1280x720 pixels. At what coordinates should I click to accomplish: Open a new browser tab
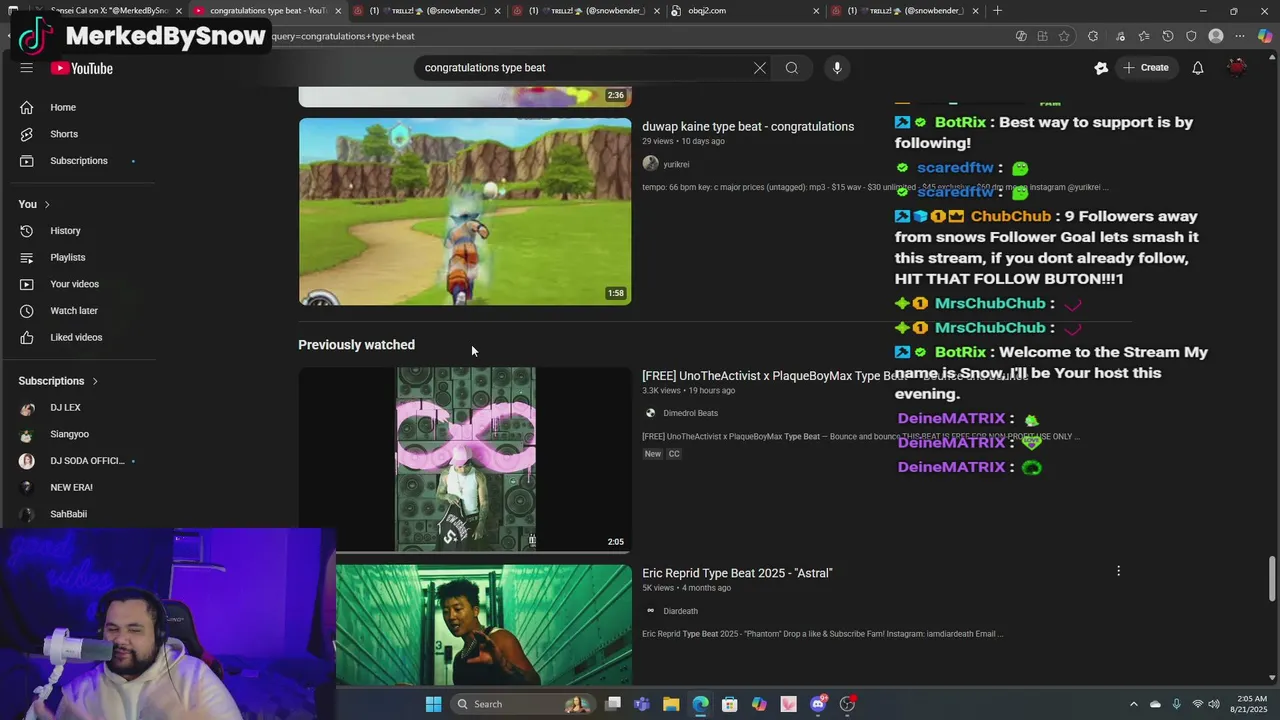[x=997, y=11]
